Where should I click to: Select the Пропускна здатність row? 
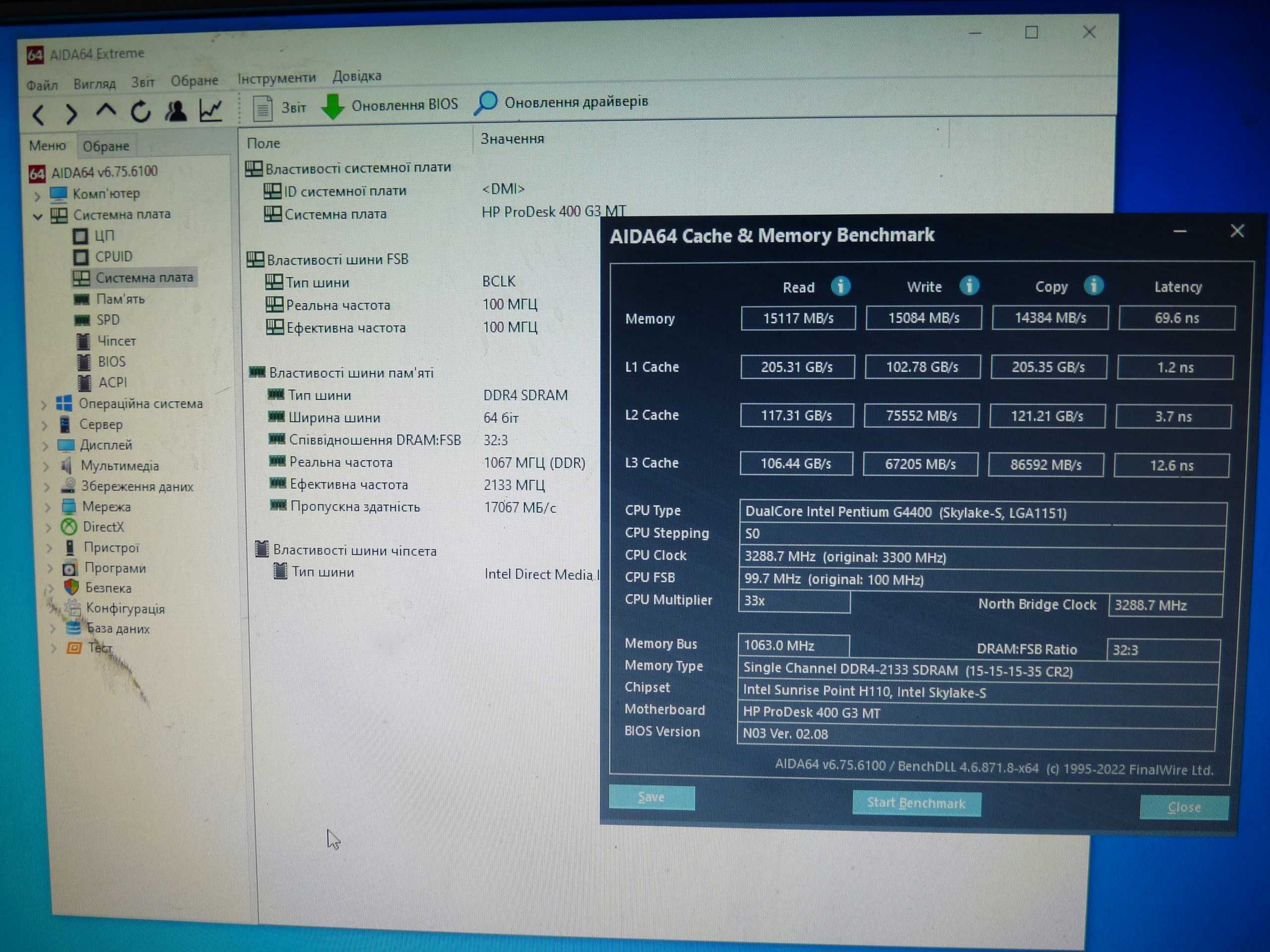point(412,507)
